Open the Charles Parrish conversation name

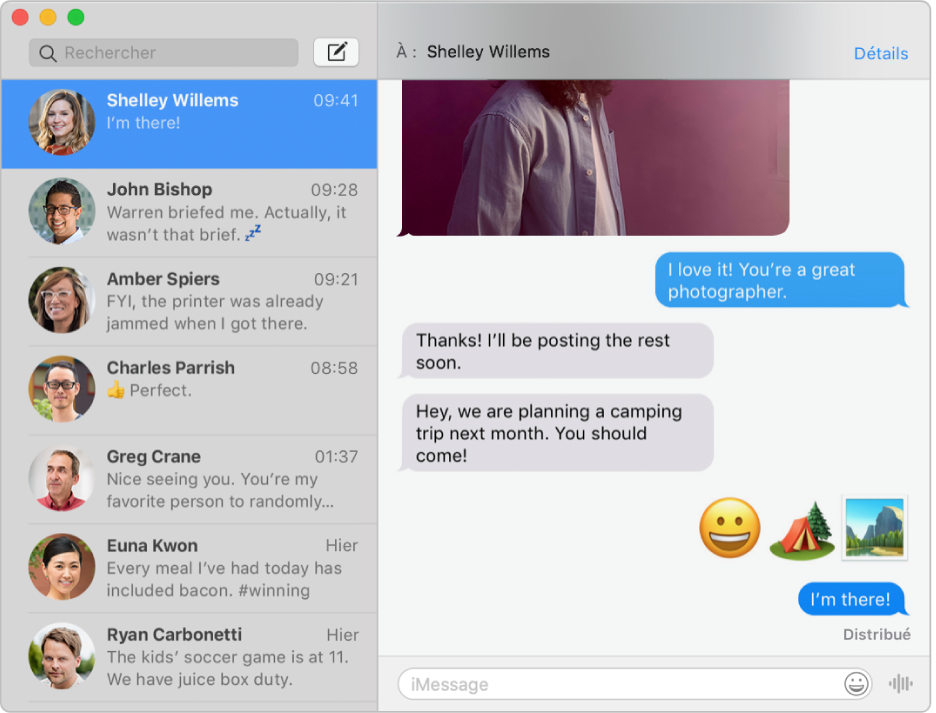coord(171,368)
